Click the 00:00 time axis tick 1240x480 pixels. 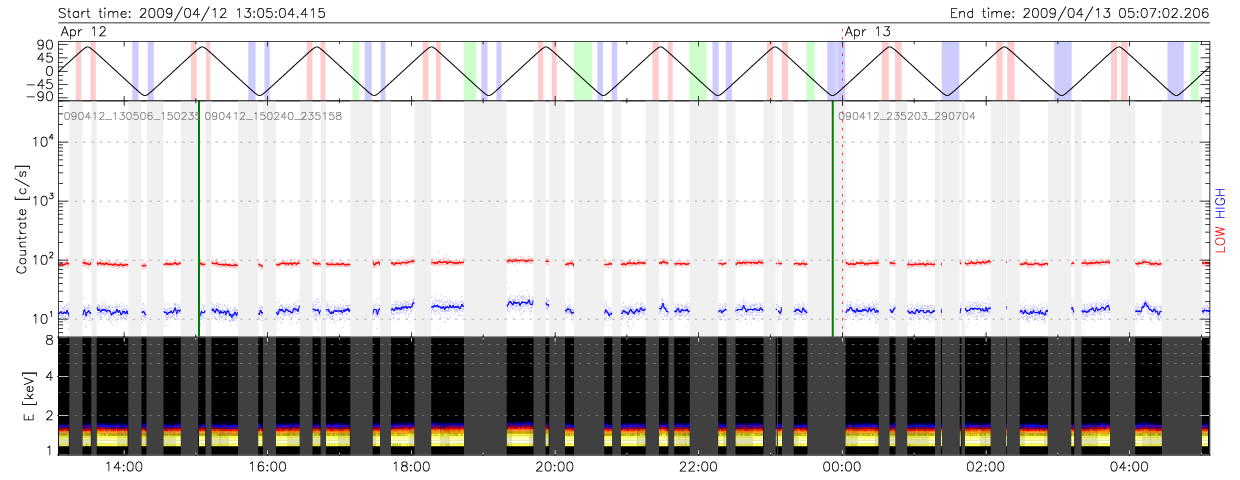click(842, 466)
